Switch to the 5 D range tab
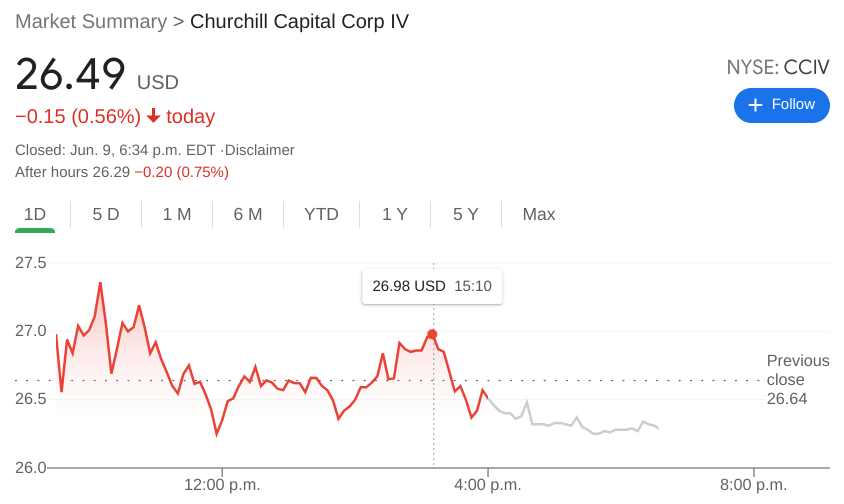Screen dimensions: 844x504 tap(106, 214)
